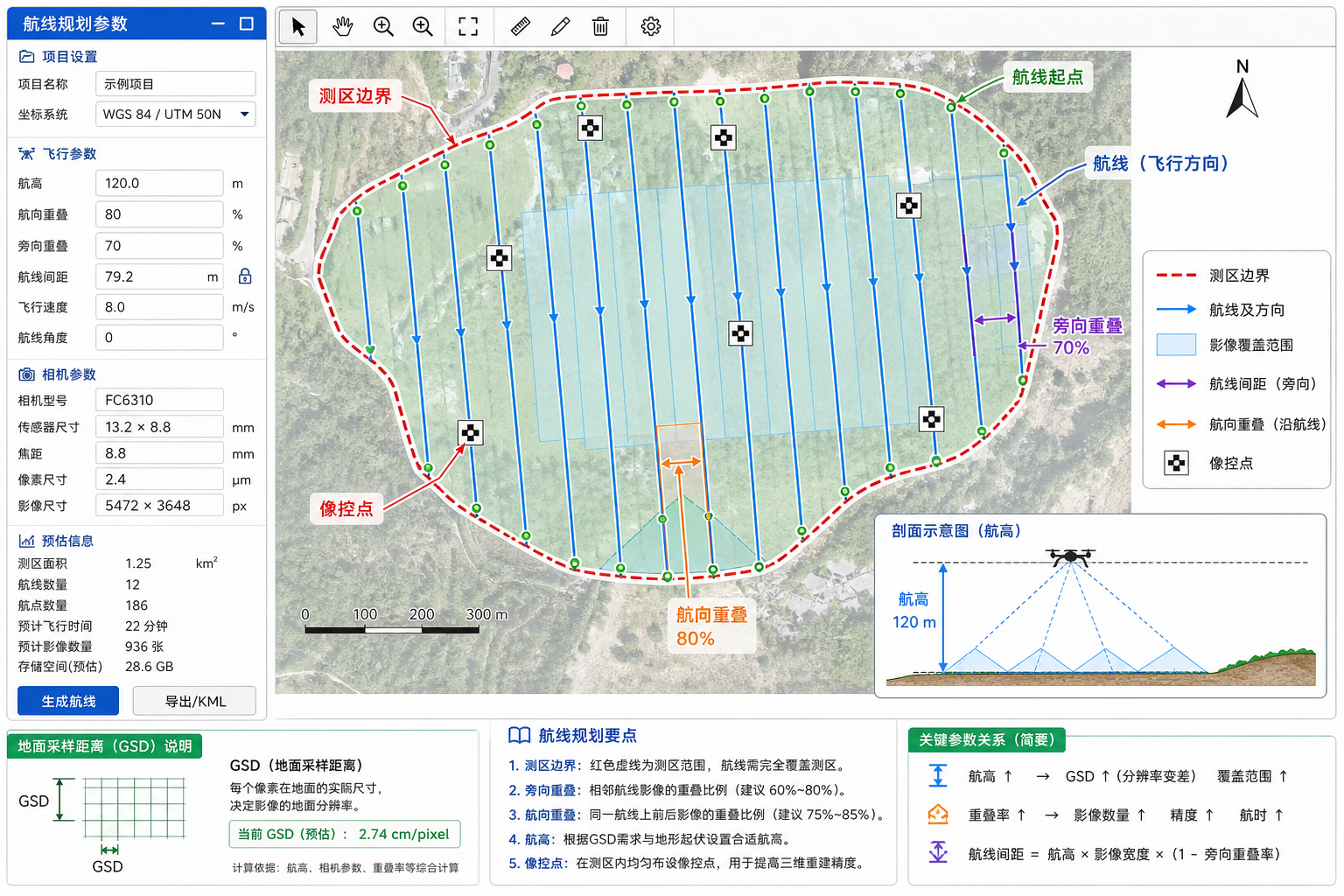Click the 重叠率 row icon in 关键参数关系
The height and width of the screenshot is (896, 1344).
[938, 815]
